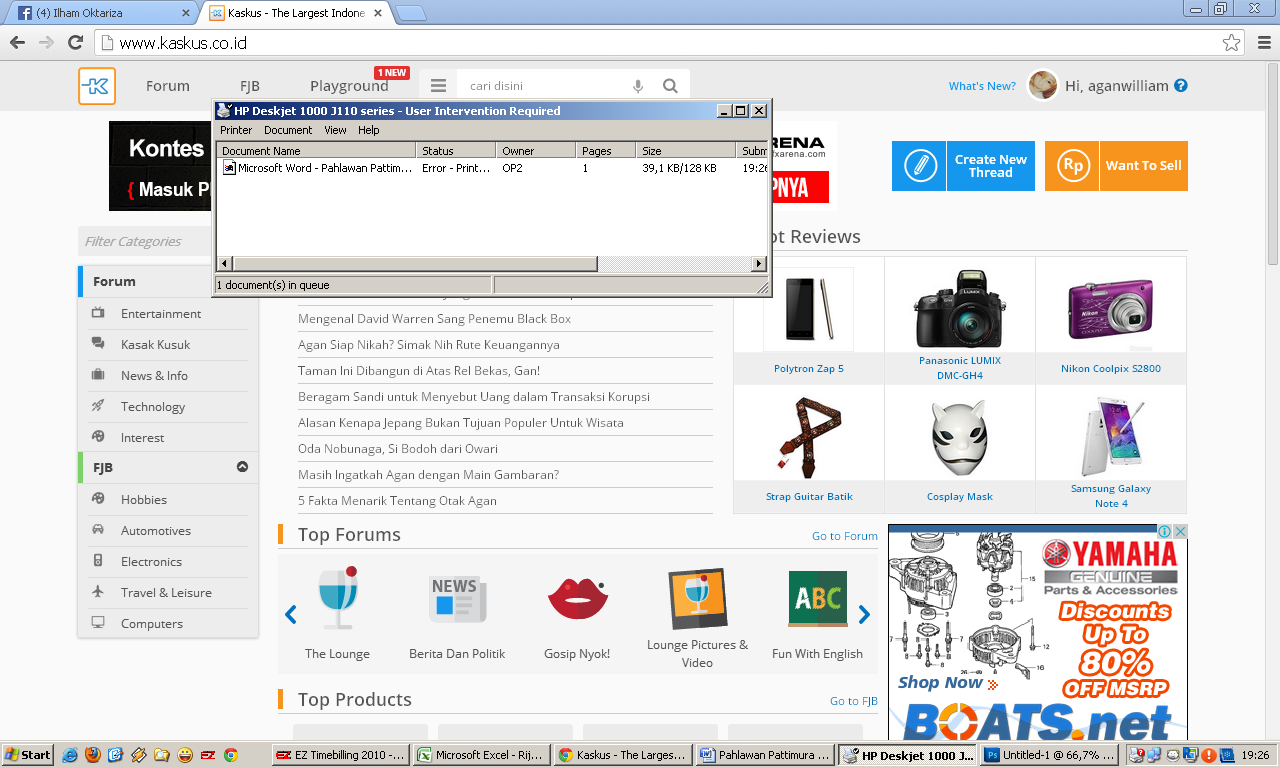Click the blue help question mark icon

[x=1180, y=86]
